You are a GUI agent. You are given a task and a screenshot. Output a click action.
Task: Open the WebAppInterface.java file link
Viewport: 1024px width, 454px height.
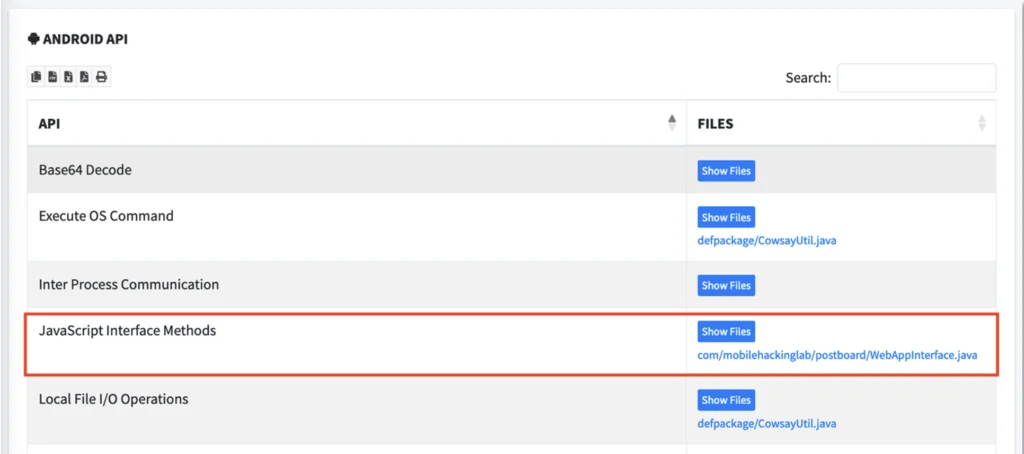837,355
